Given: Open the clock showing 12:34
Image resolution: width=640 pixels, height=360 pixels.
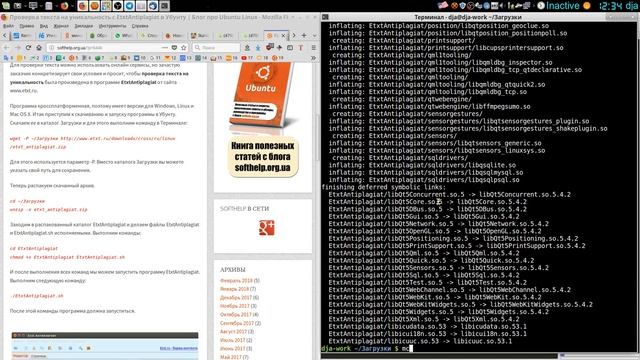Looking at the screenshot, I should coord(611,6).
